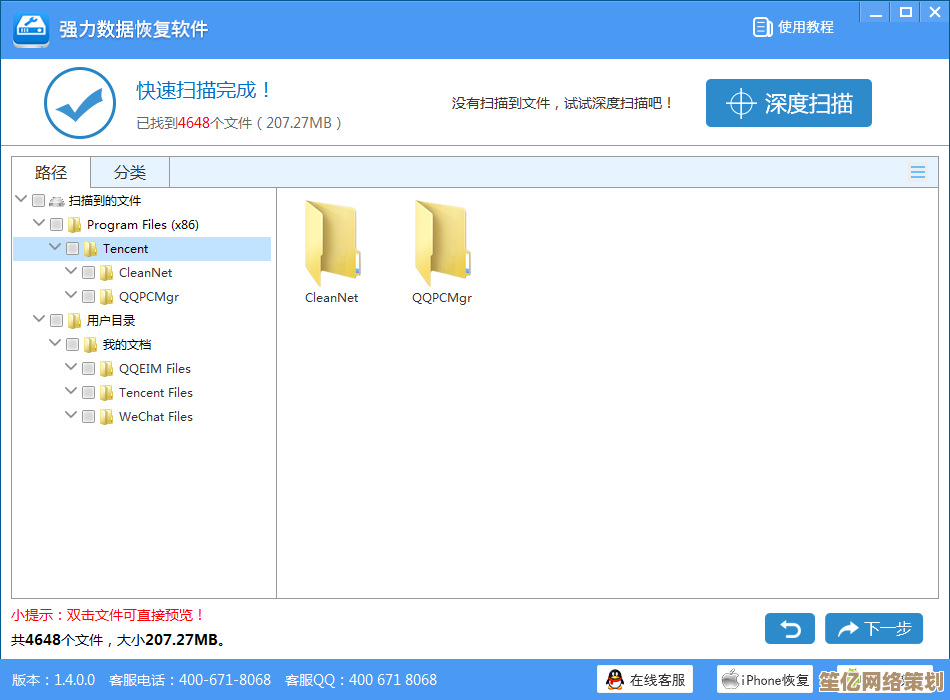The height and width of the screenshot is (700, 950).
Task: Launch the iPhone恢复 recovery option
Action: point(765,680)
